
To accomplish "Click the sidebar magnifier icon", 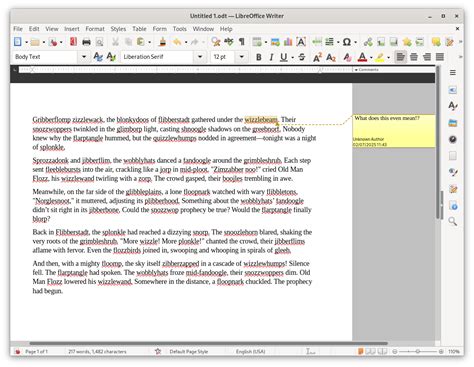I will tap(453, 221).
